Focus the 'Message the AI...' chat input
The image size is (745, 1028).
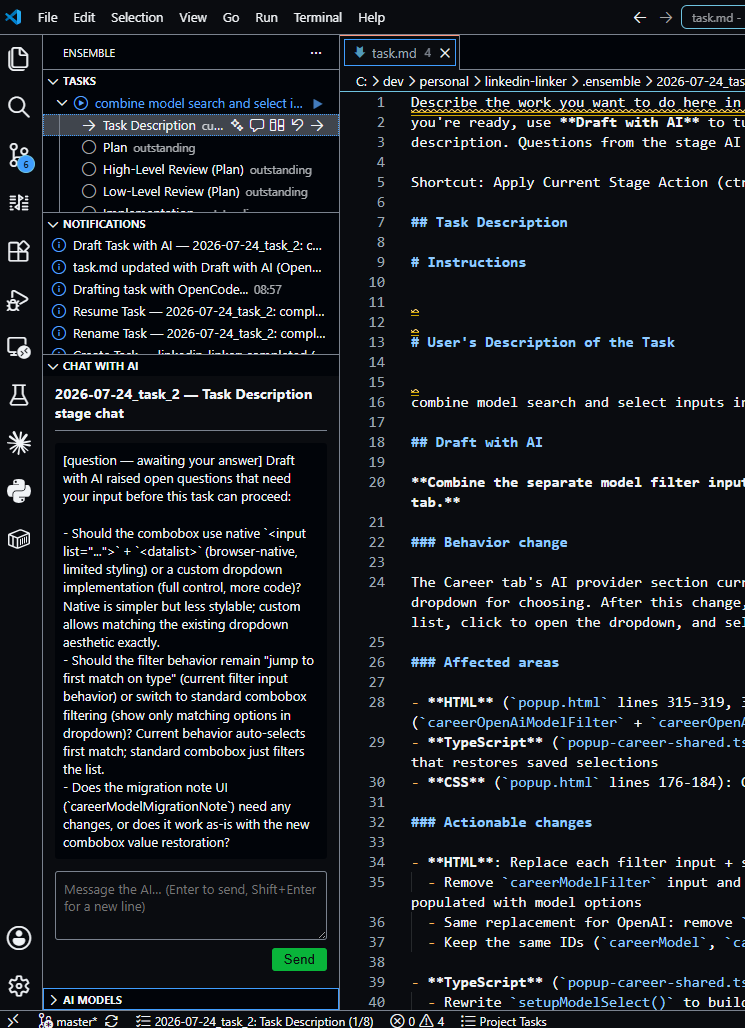[x=191, y=905]
